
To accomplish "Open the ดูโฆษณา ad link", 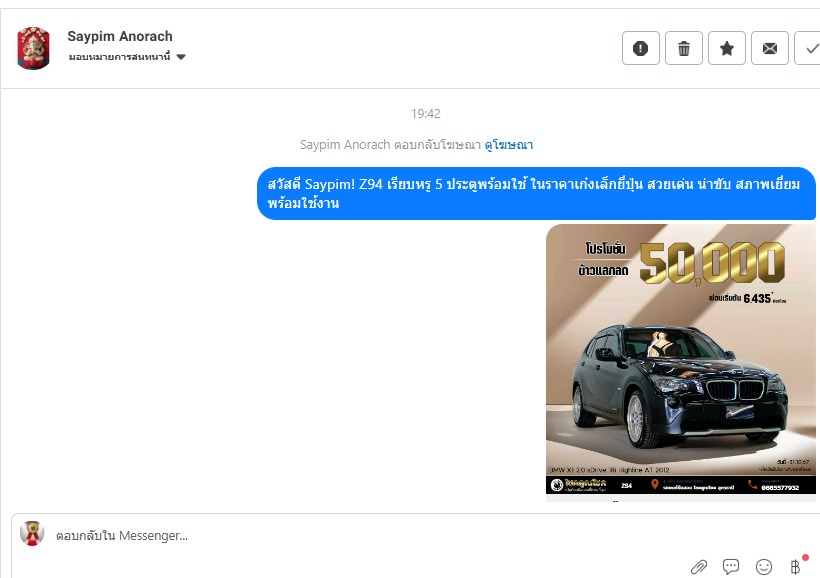I will pyautogui.click(x=509, y=145).
